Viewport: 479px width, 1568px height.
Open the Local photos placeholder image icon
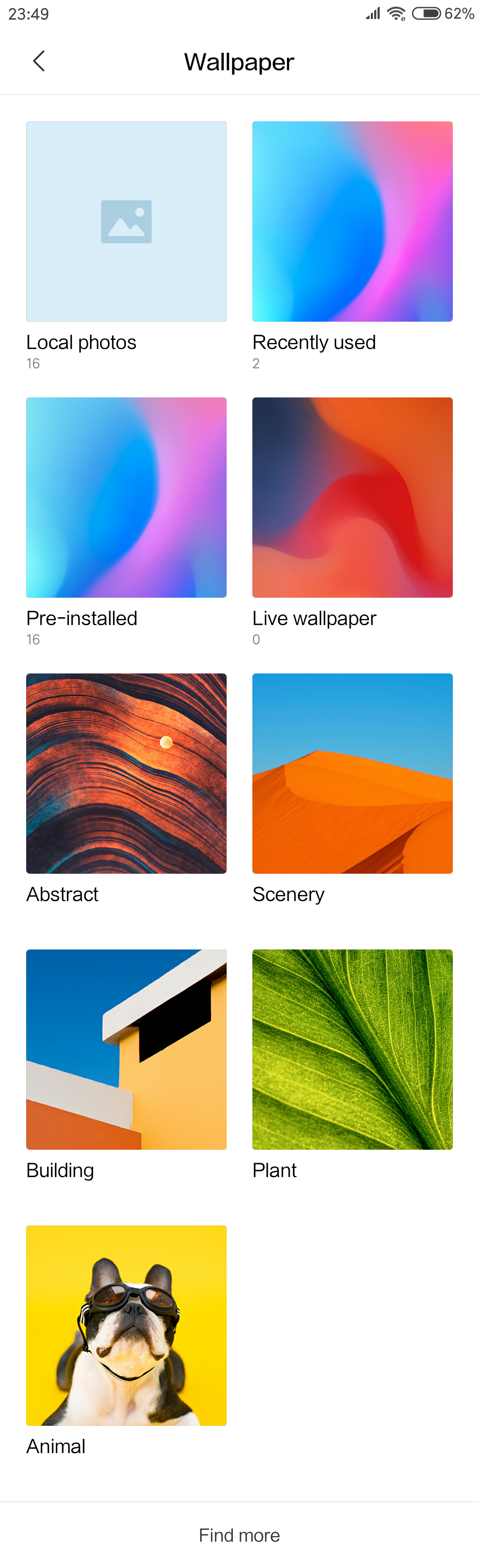(126, 222)
